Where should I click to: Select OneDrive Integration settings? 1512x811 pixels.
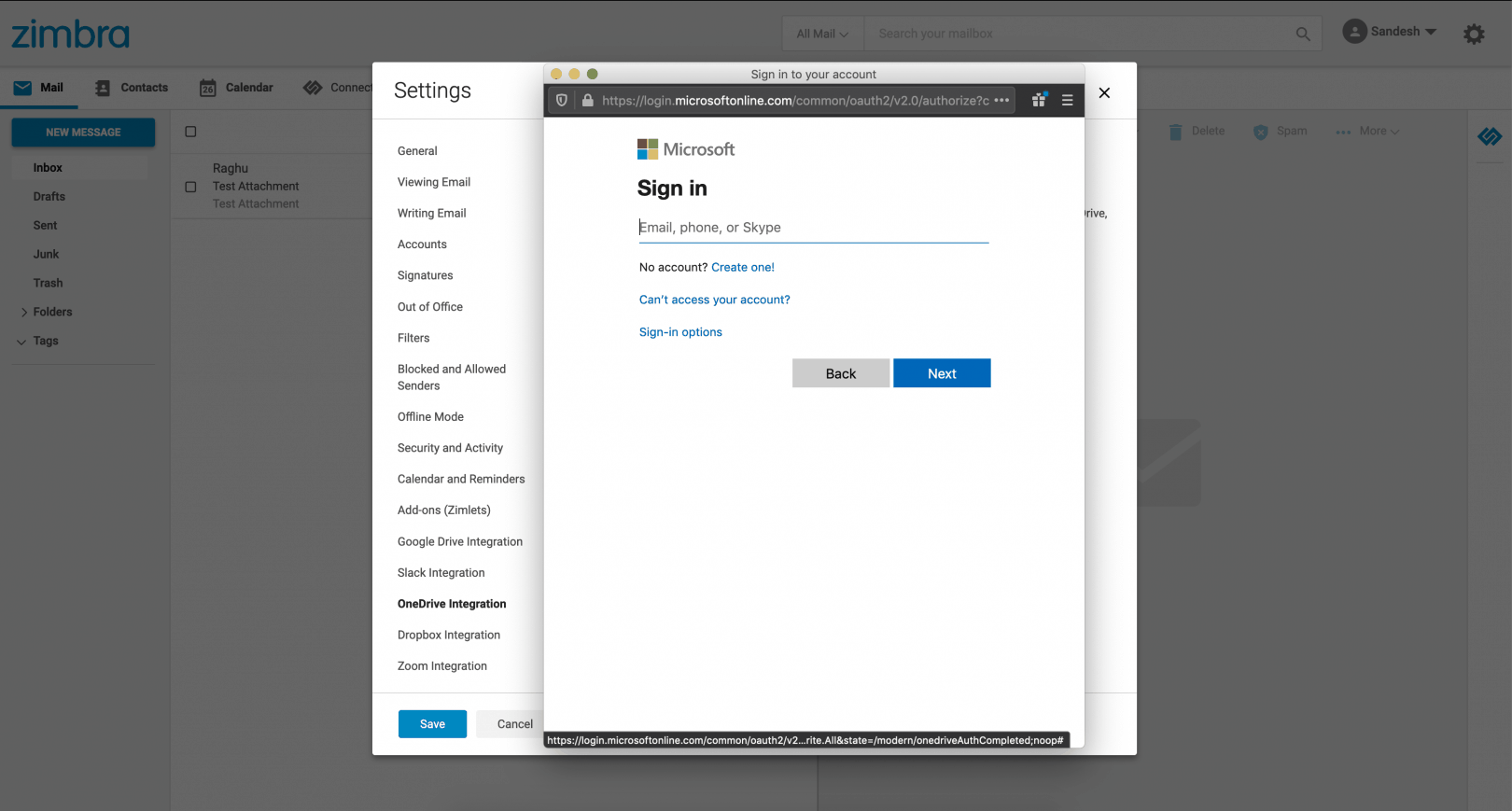[452, 604]
